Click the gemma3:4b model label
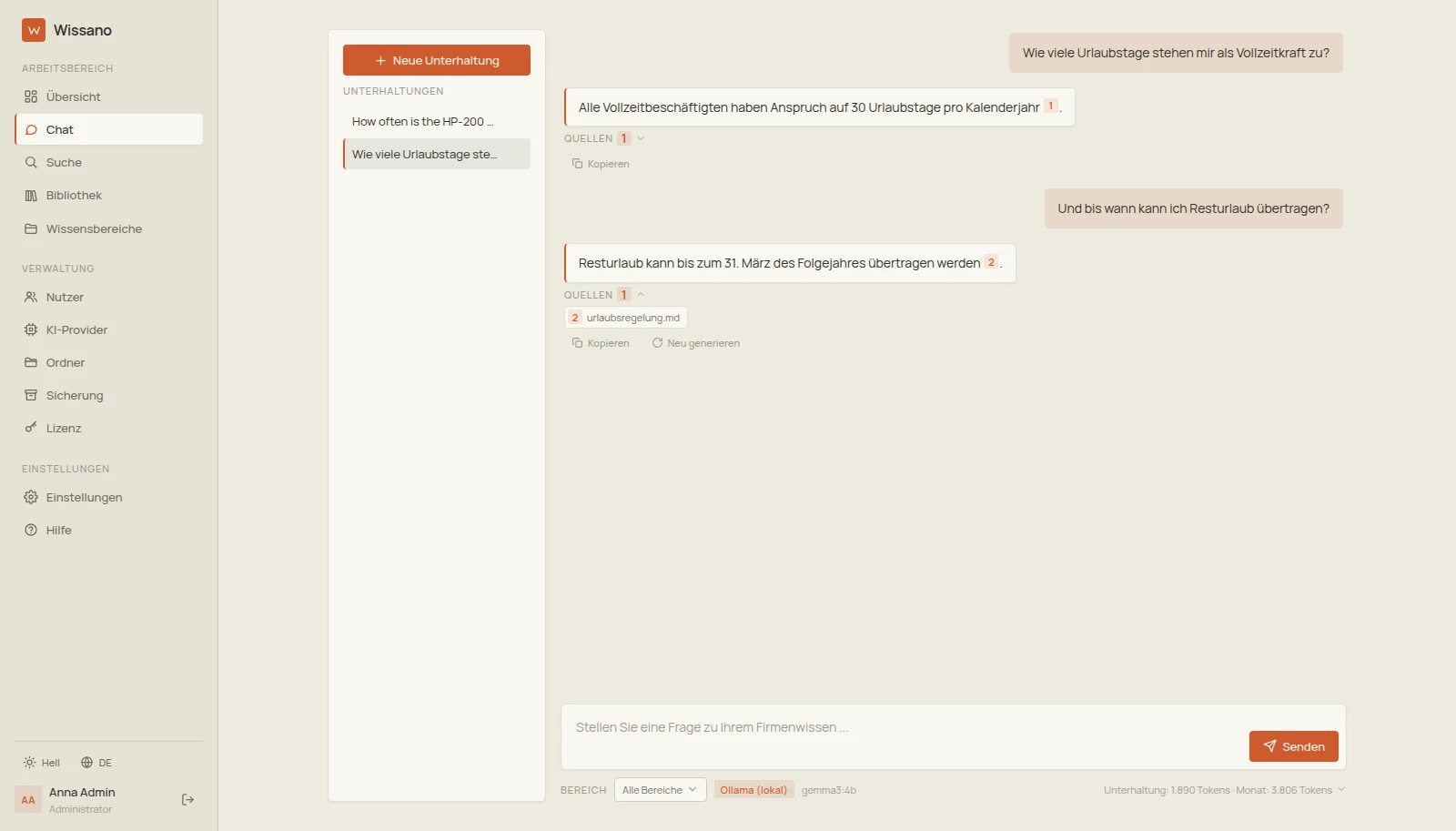 click(x=829, y=790)
